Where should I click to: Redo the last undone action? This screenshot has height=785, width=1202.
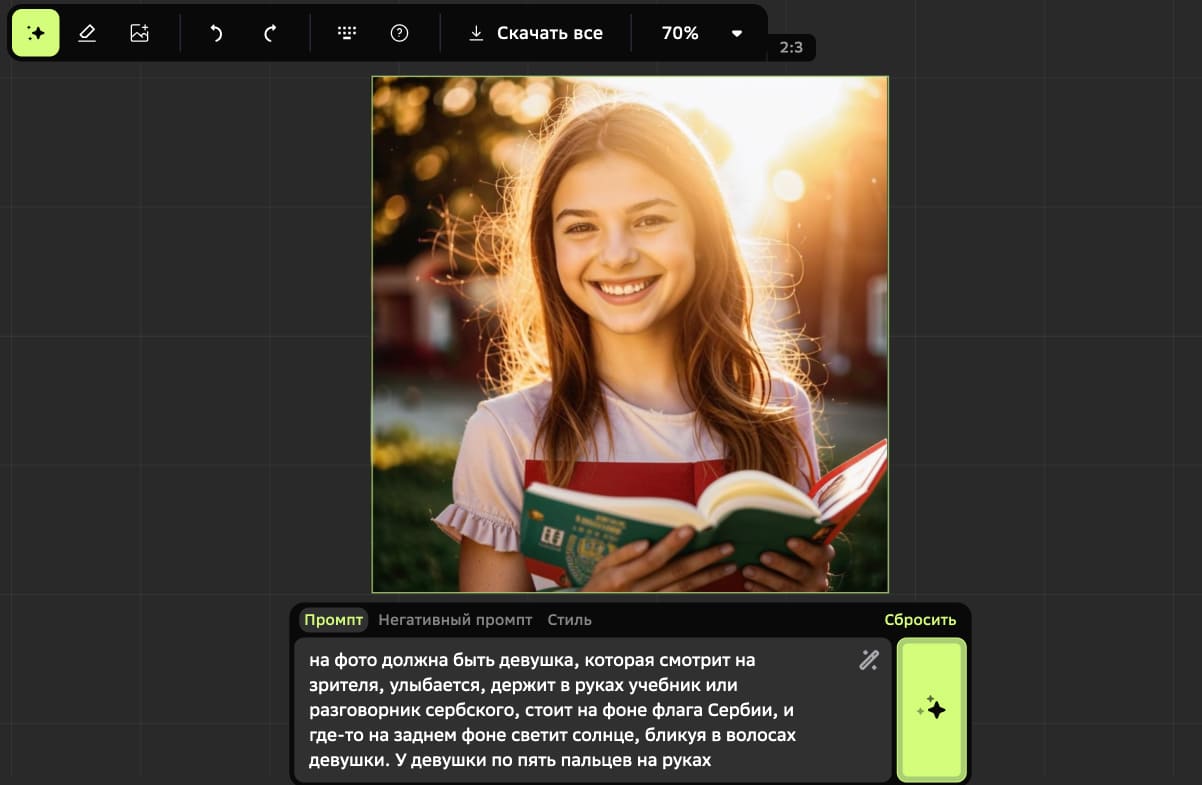click(269, 33)
